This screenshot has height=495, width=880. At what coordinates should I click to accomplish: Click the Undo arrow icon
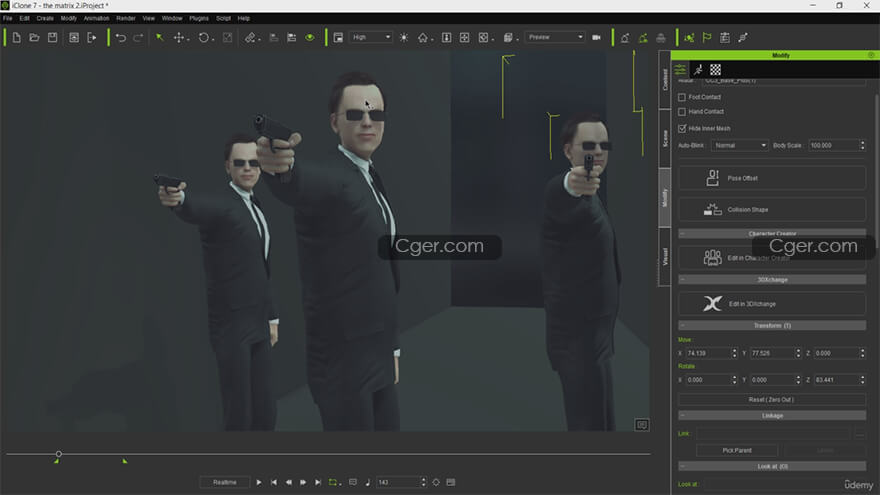(x=121, y=38)
